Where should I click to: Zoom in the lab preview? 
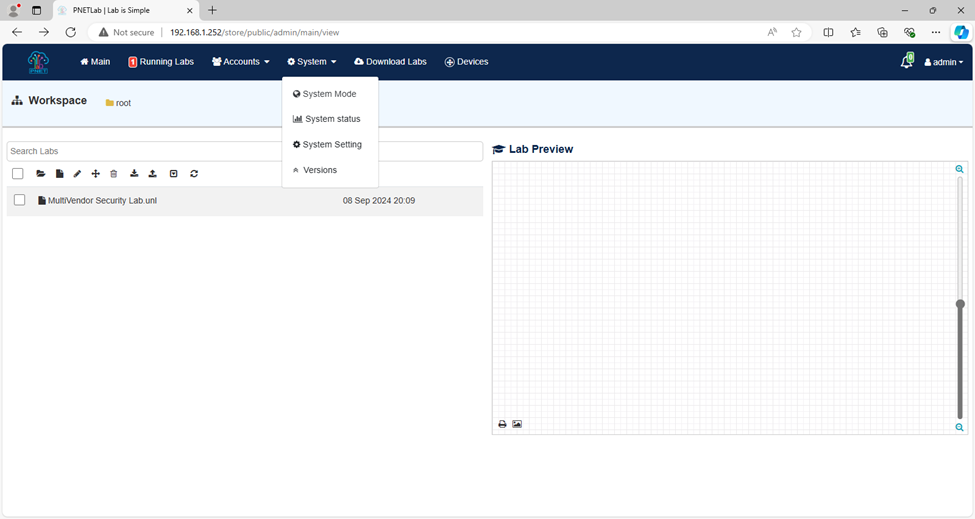point(959,169)
